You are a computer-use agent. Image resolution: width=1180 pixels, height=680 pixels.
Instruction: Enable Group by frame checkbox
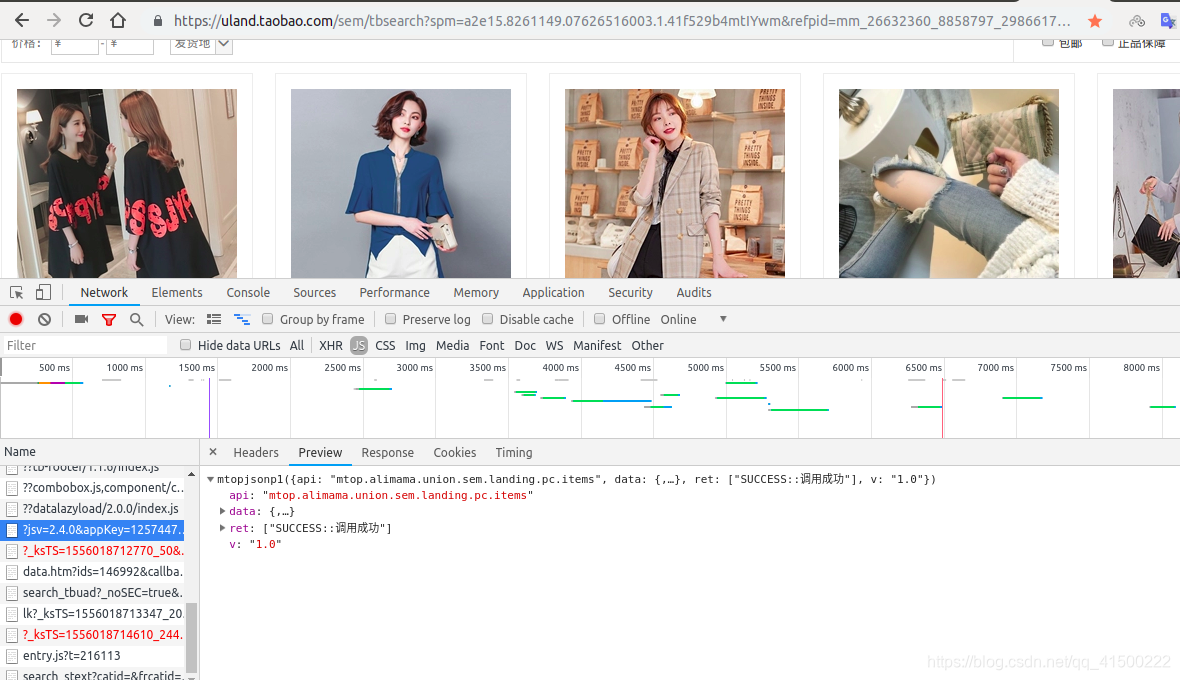[x=267, y=319]
